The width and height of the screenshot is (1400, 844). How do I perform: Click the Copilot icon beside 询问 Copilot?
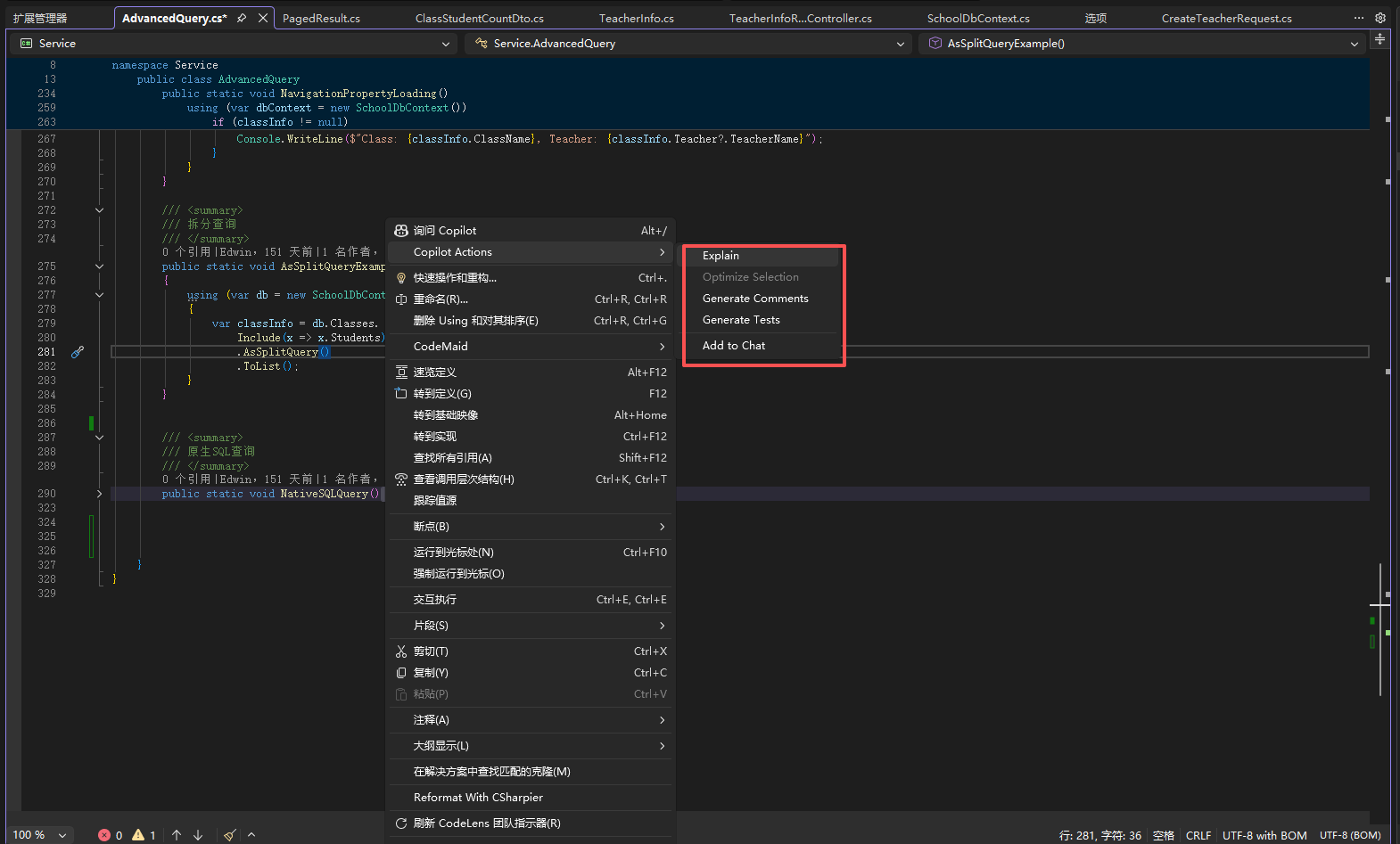401,231
